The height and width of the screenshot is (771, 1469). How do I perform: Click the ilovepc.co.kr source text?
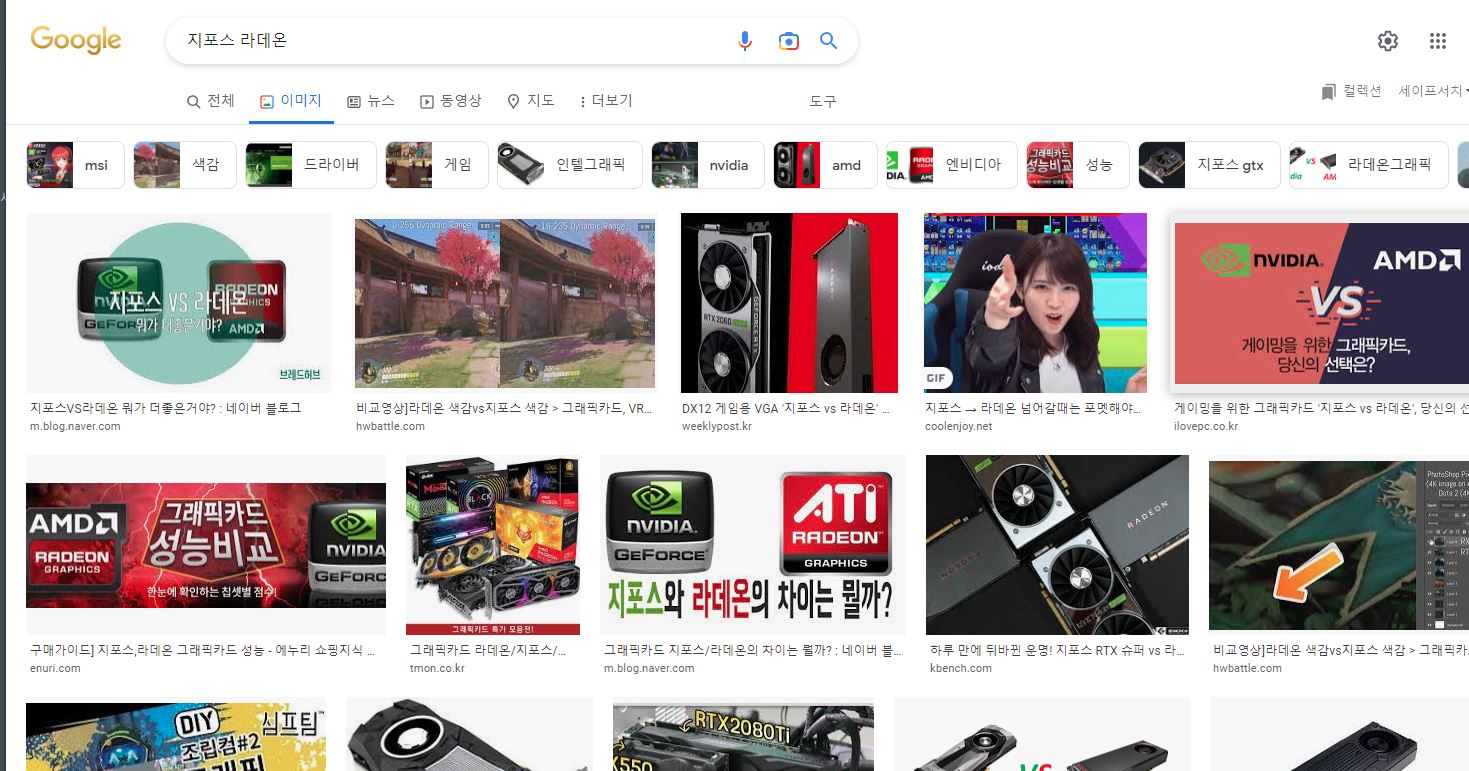click(1206, 426)
